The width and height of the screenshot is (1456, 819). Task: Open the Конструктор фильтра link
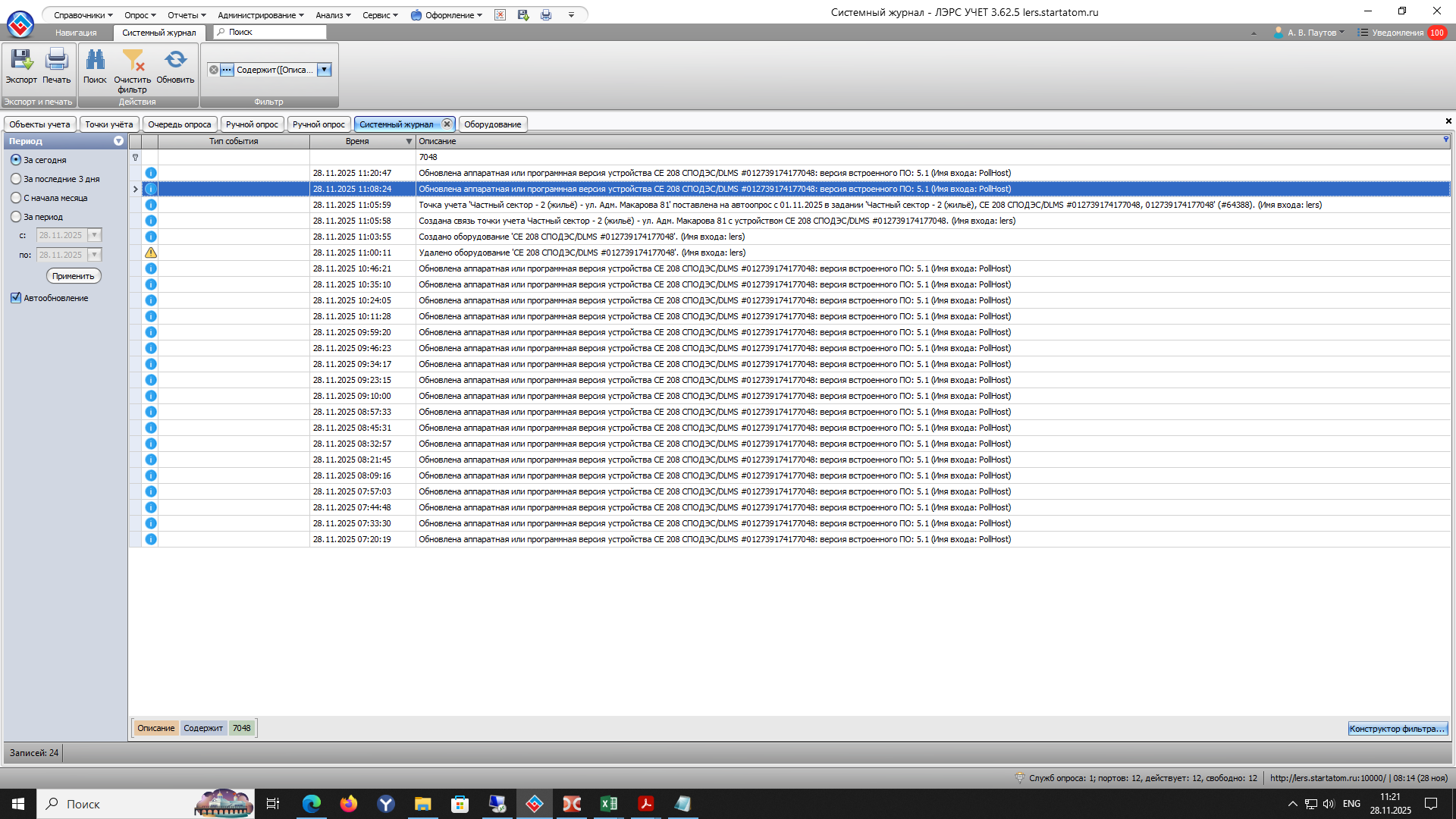point(1397,729)
